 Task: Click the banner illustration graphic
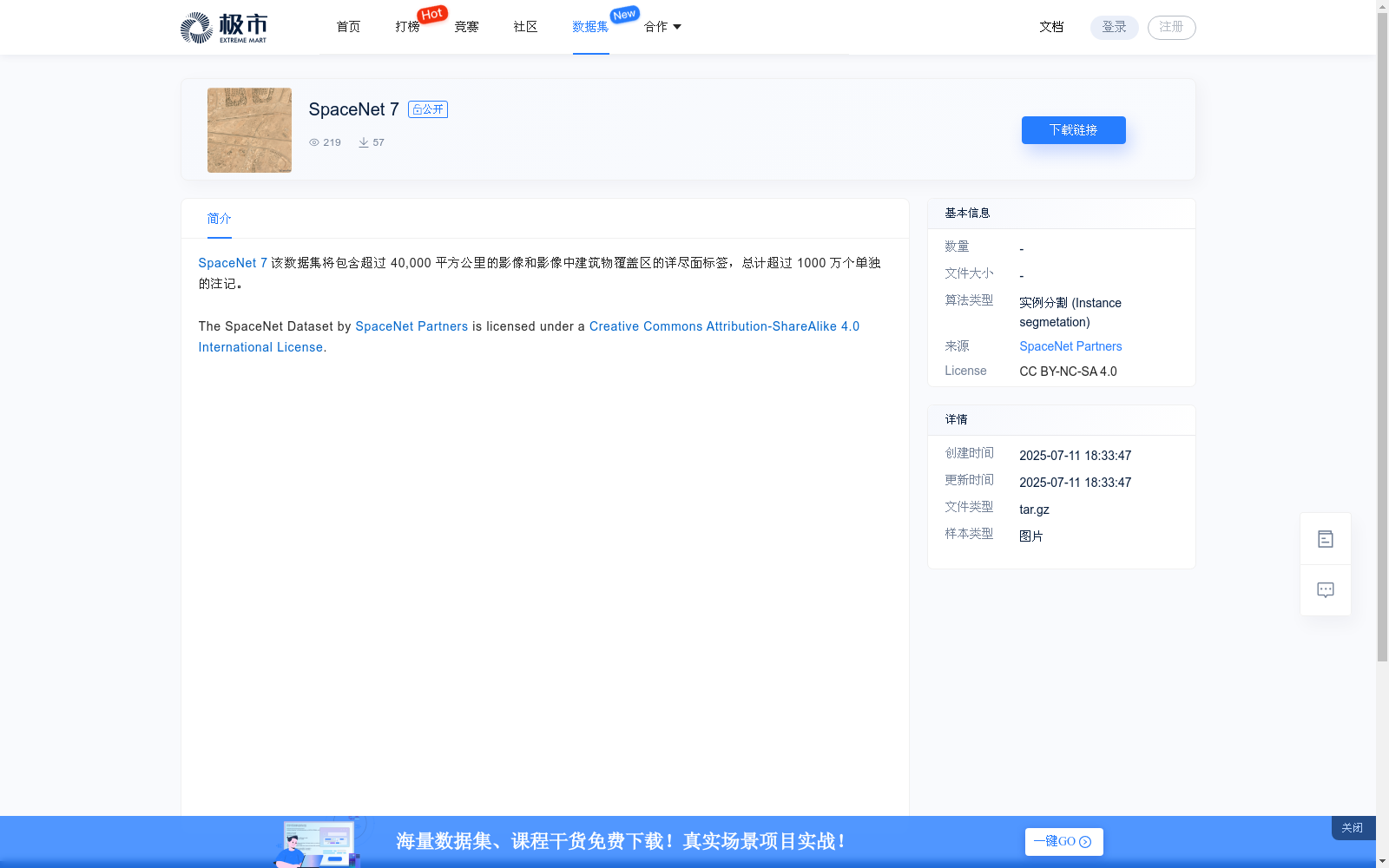(318, 842)
